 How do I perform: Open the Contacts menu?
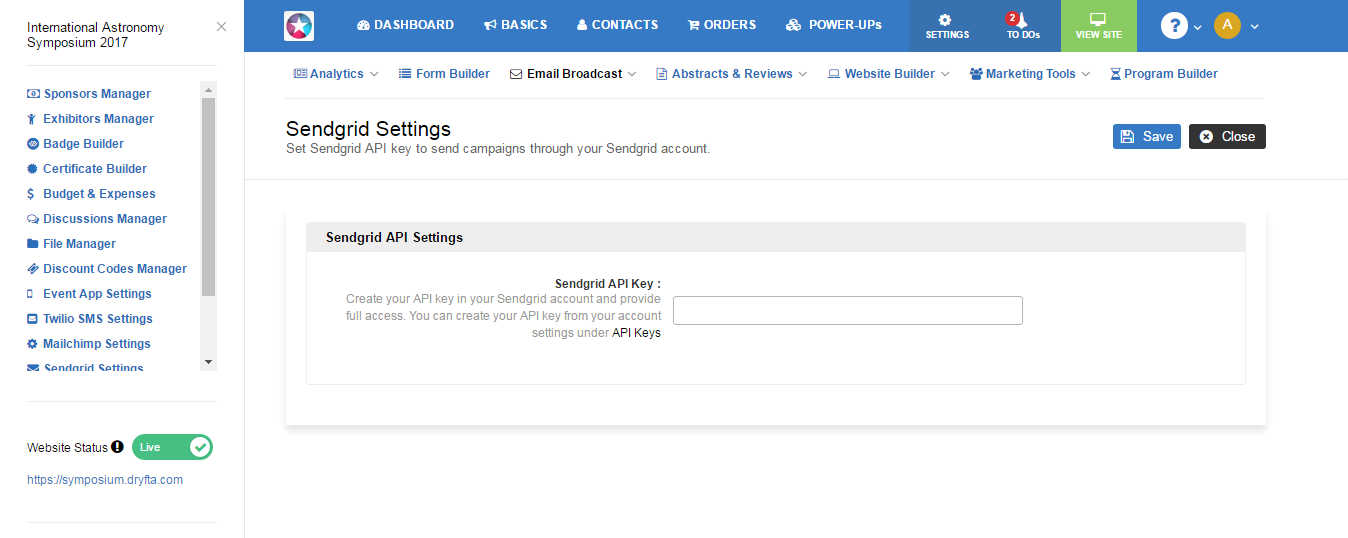[617, 25]
